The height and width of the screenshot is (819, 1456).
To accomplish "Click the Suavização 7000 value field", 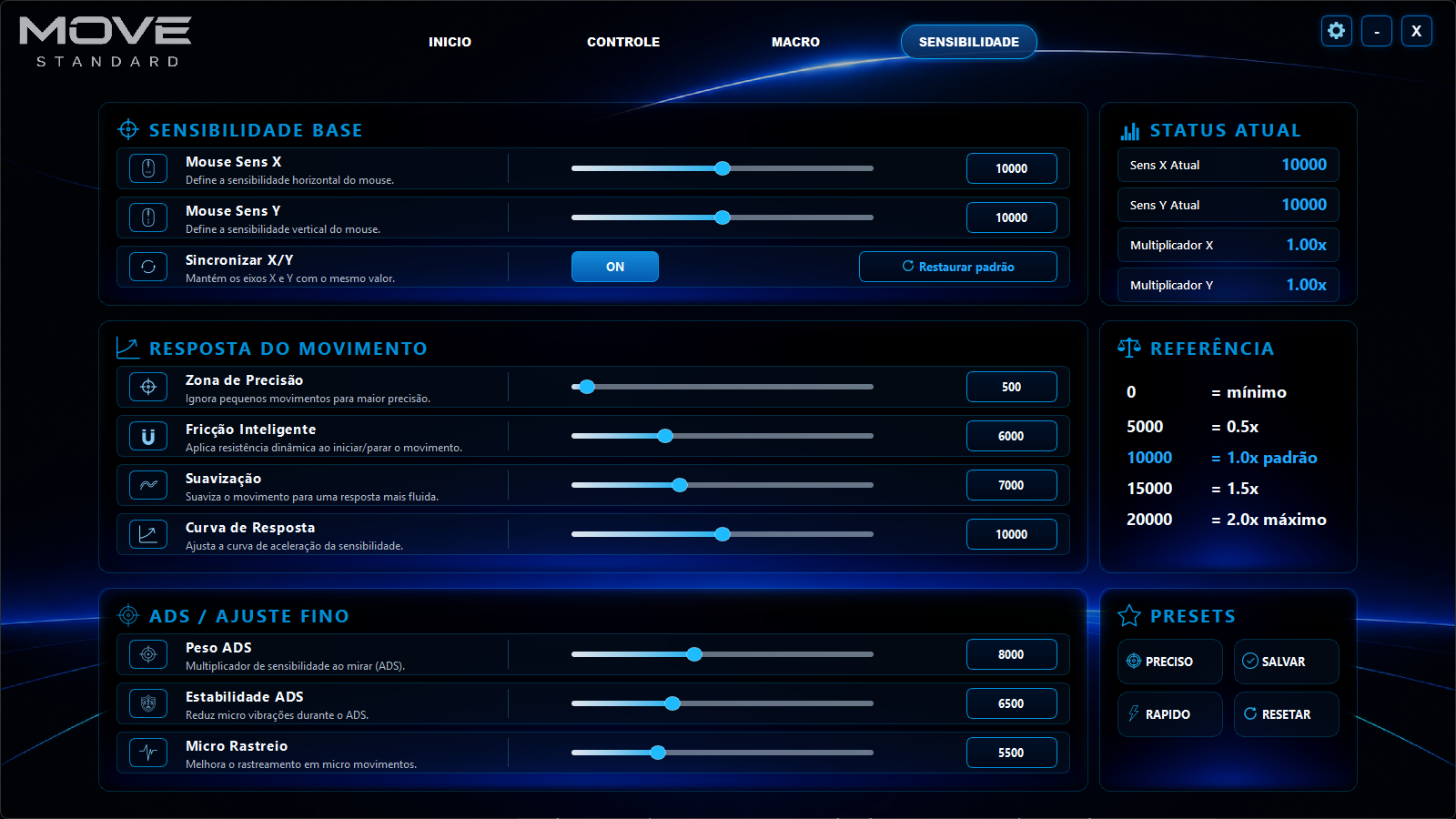I will pyautogui.click(x=1012, y=485).
